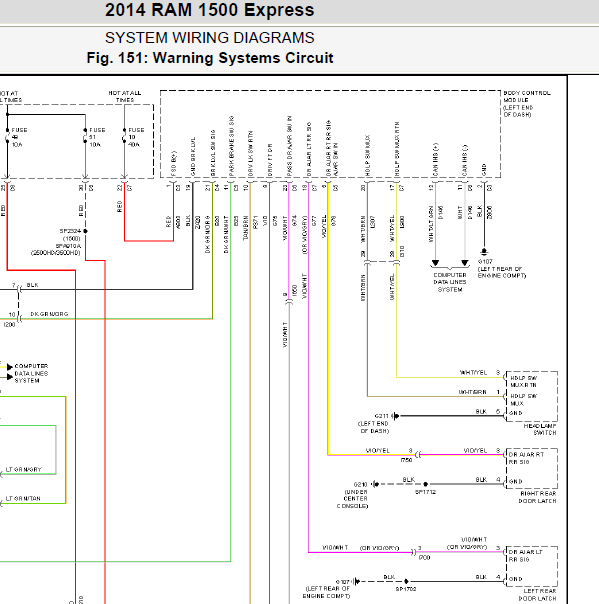Select 'DR AJAR RT RR SIG' pin in right latch
599x604 pixels.
coord(526,458)
